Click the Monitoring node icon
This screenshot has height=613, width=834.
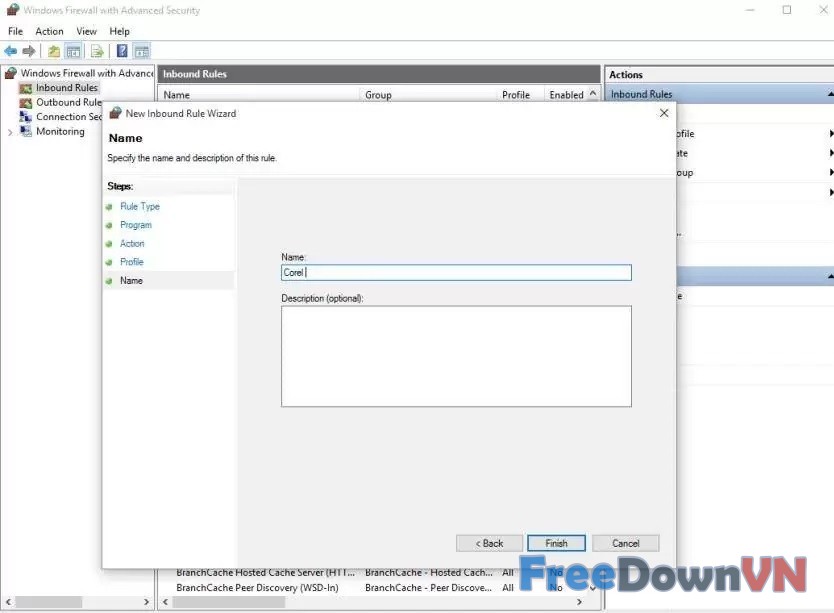point(26,132)
